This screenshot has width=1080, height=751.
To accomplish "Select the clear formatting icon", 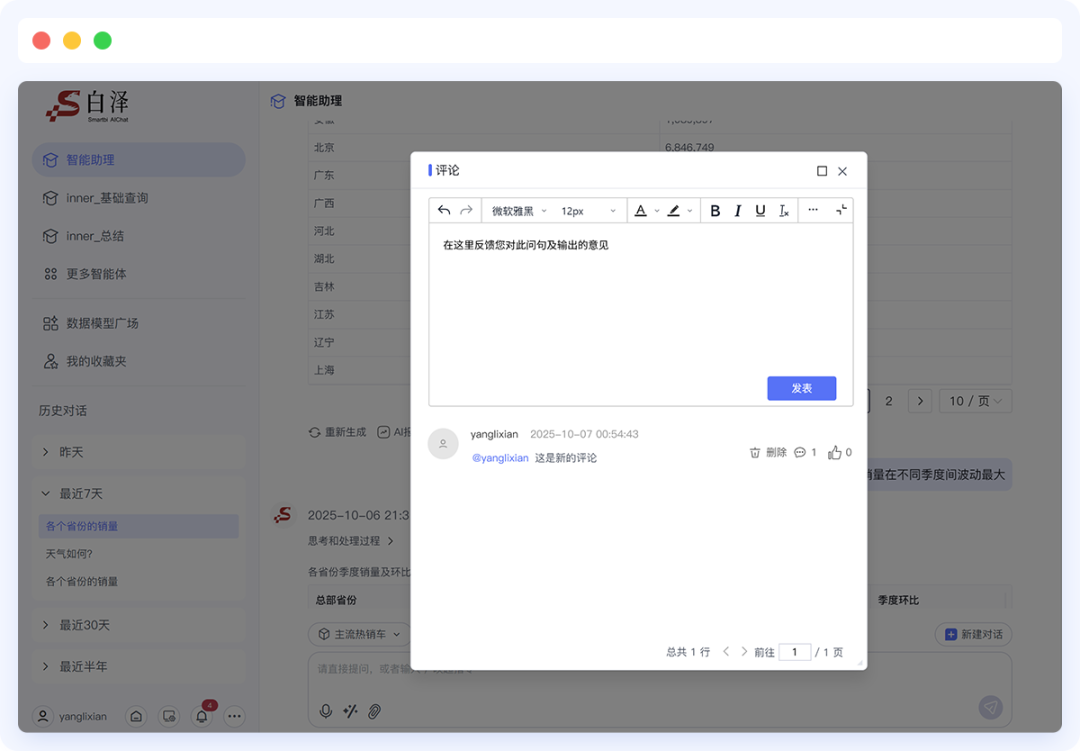I will (783, 211).
